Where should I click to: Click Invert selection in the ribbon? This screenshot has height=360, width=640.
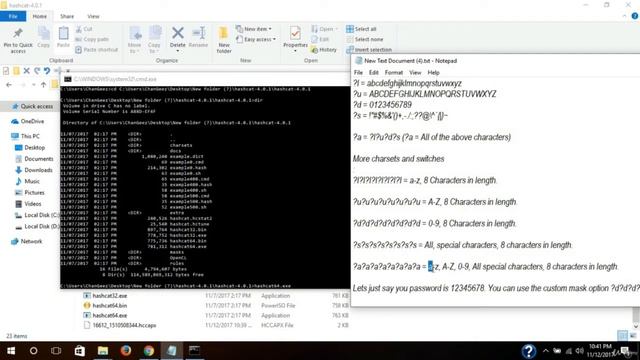point(369,50)
